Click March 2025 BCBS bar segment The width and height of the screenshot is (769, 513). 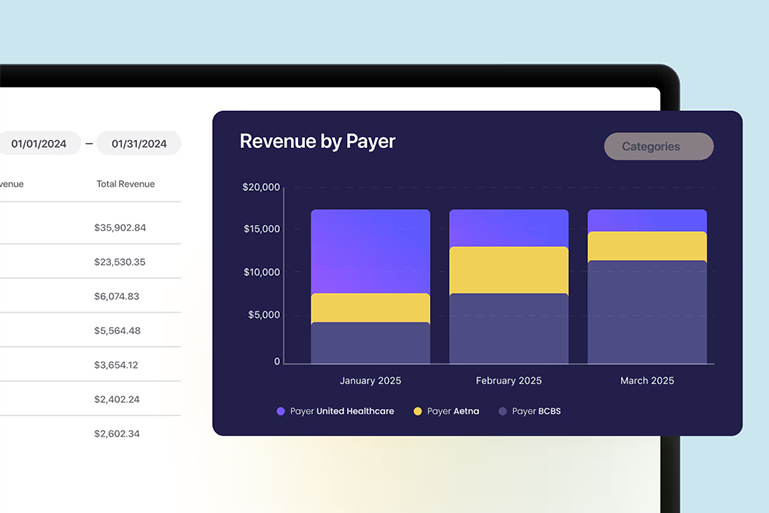click(647, 312)
